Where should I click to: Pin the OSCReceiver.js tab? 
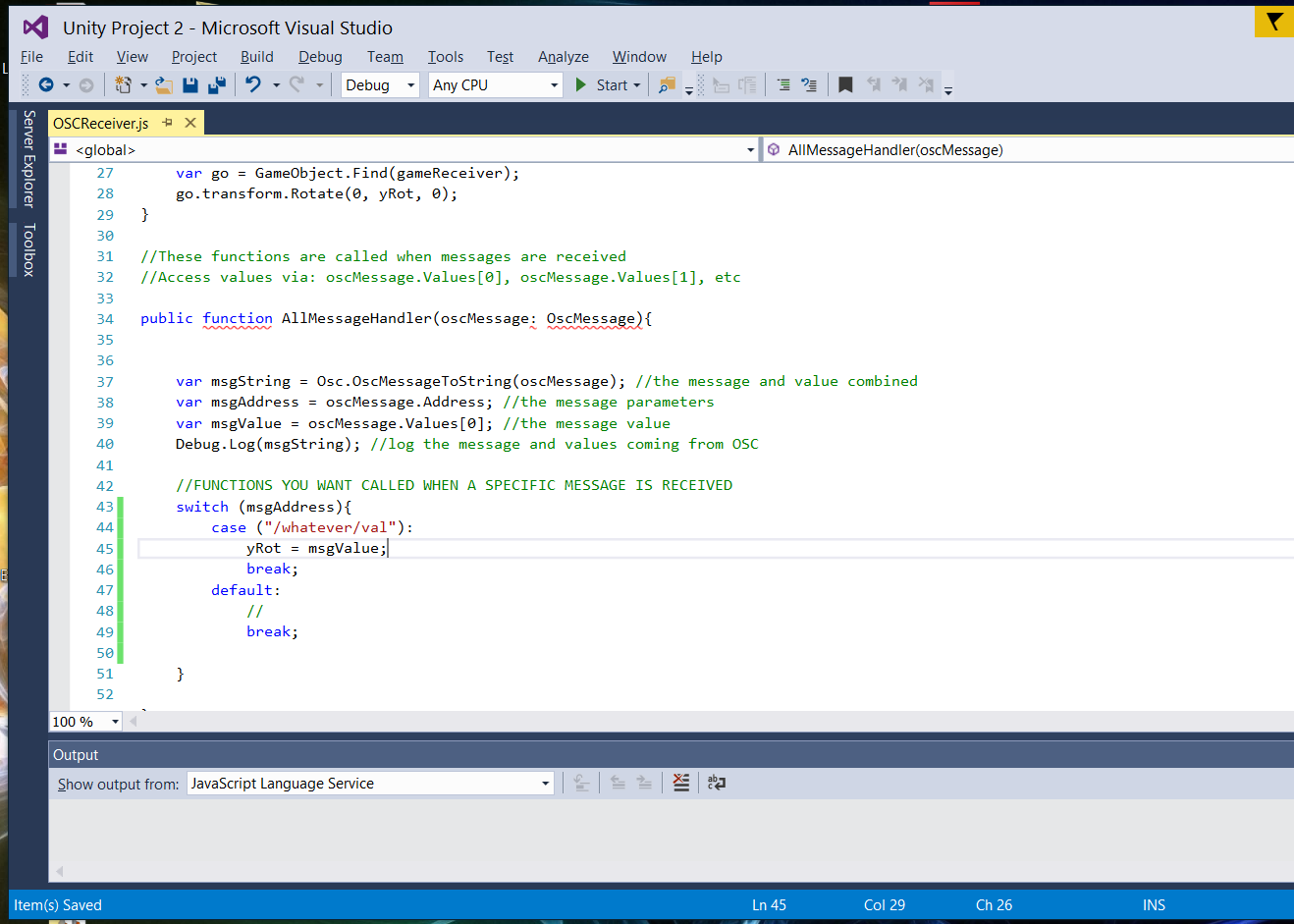click(x=168, y=123)
